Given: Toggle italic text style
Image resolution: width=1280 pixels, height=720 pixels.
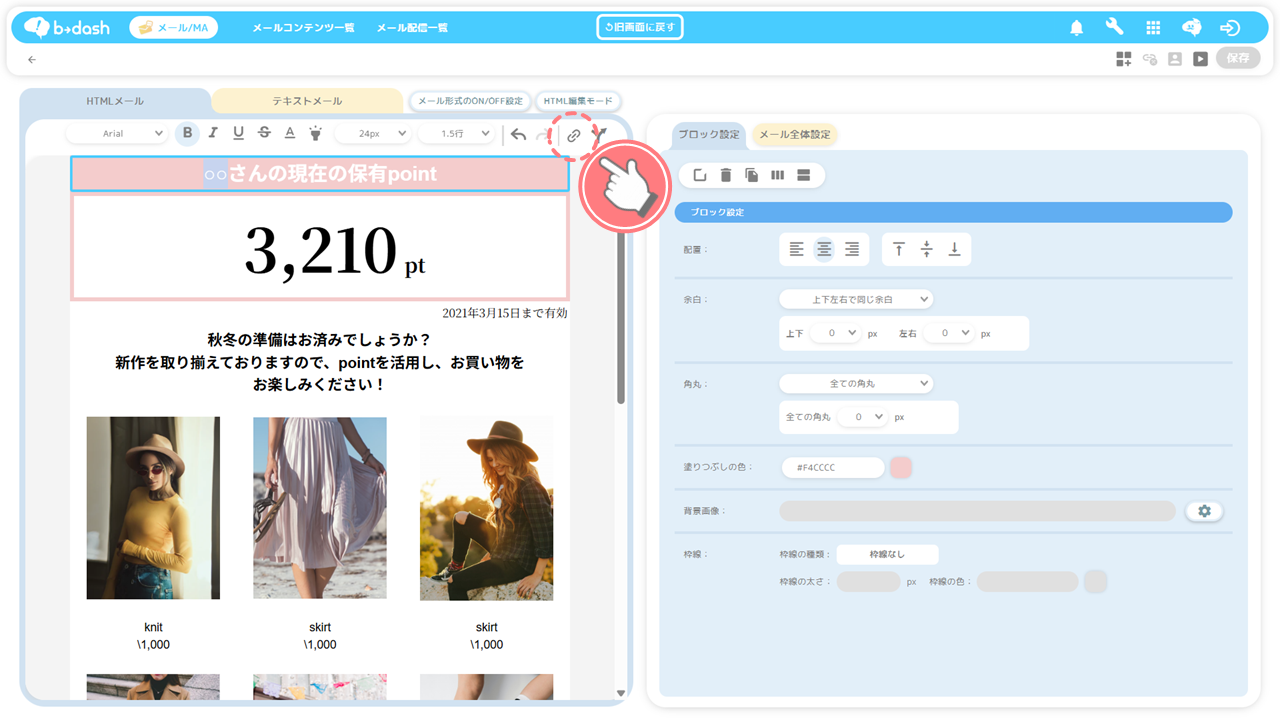Looking at the screenshot, I should 213,133.
